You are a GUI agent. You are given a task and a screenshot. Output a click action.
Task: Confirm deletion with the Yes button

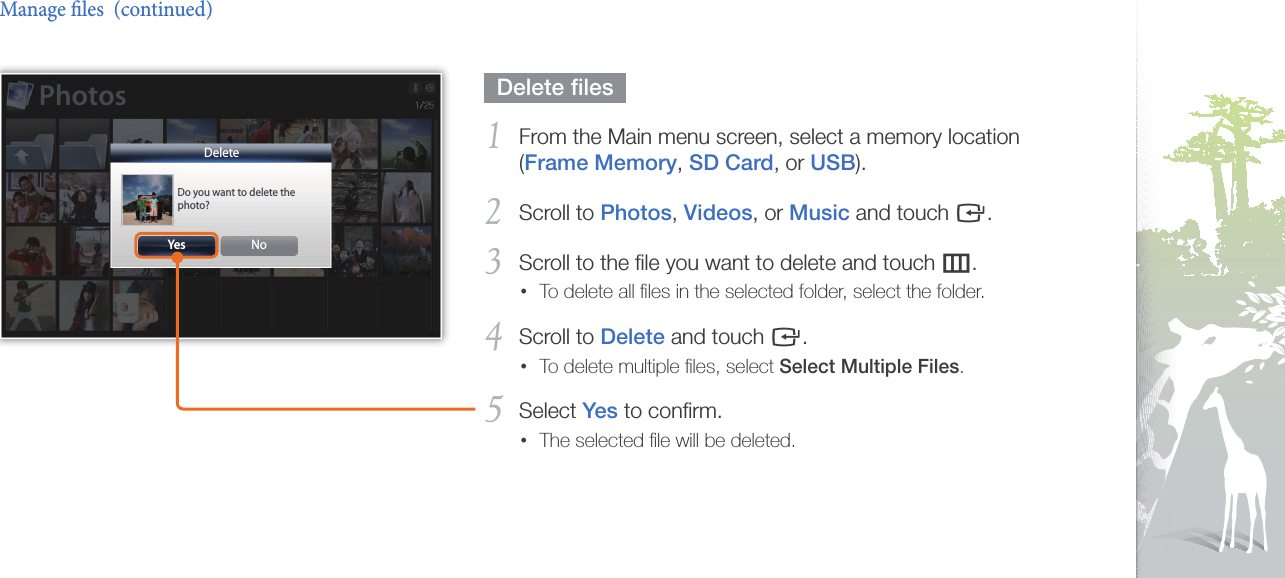[176, 245]
